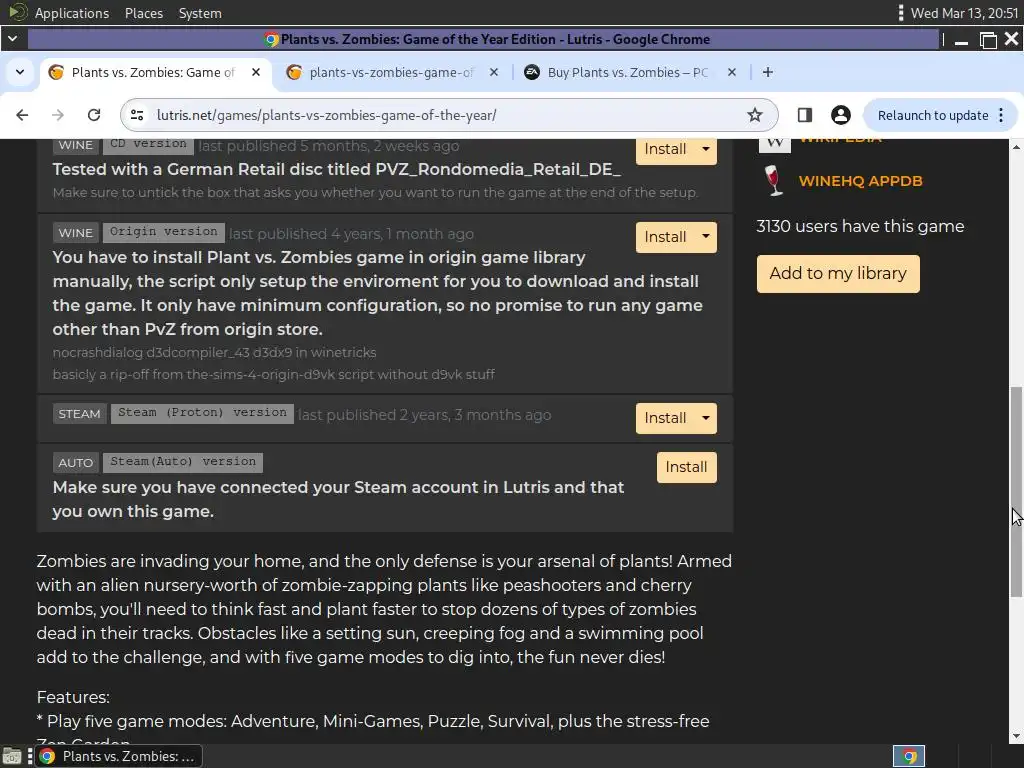1024x768 pixels.
Task: Click the lutris.net address bar URL
Action: tap(327, 116)
